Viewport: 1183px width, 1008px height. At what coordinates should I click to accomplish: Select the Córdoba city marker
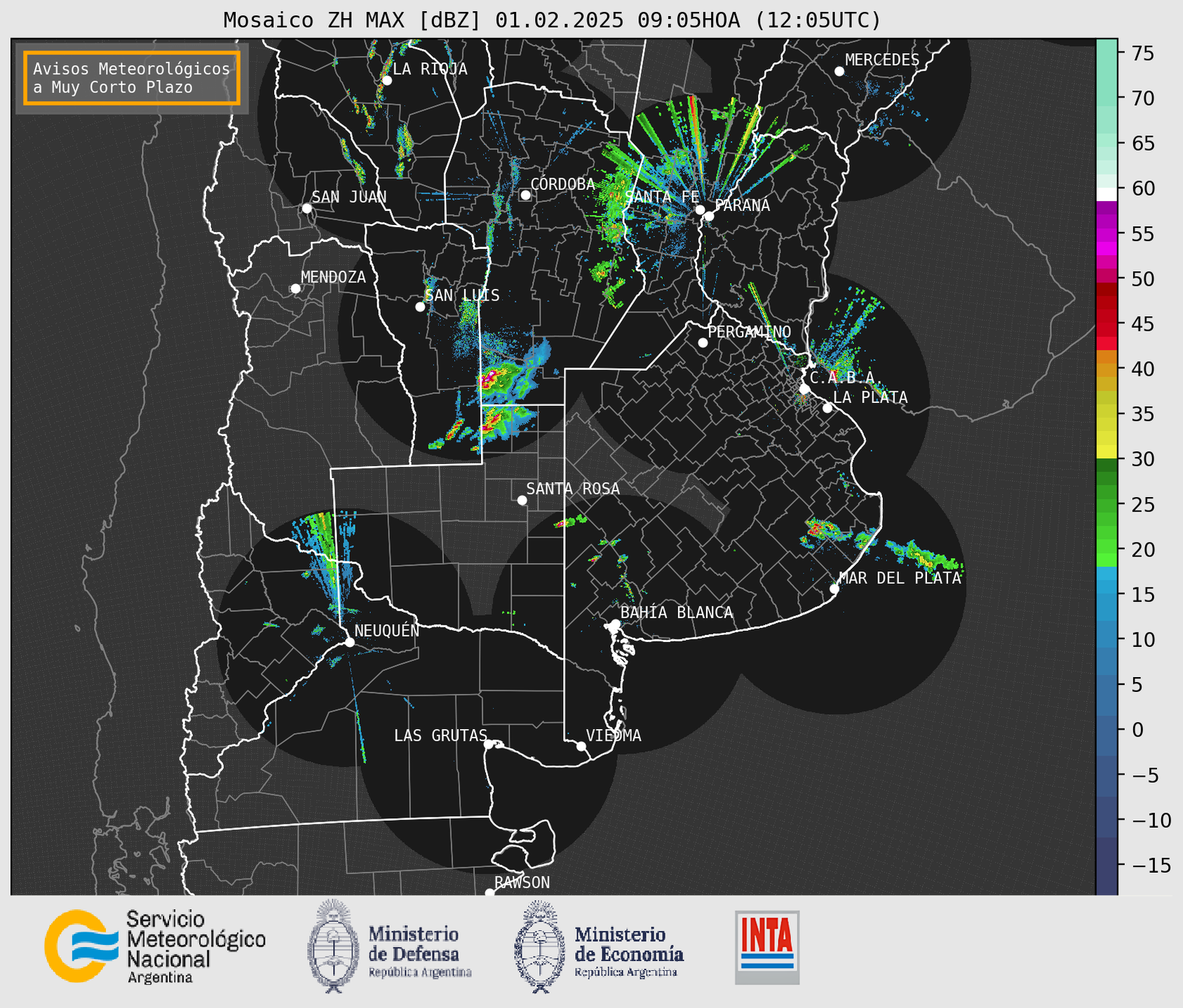coord(525,195)
